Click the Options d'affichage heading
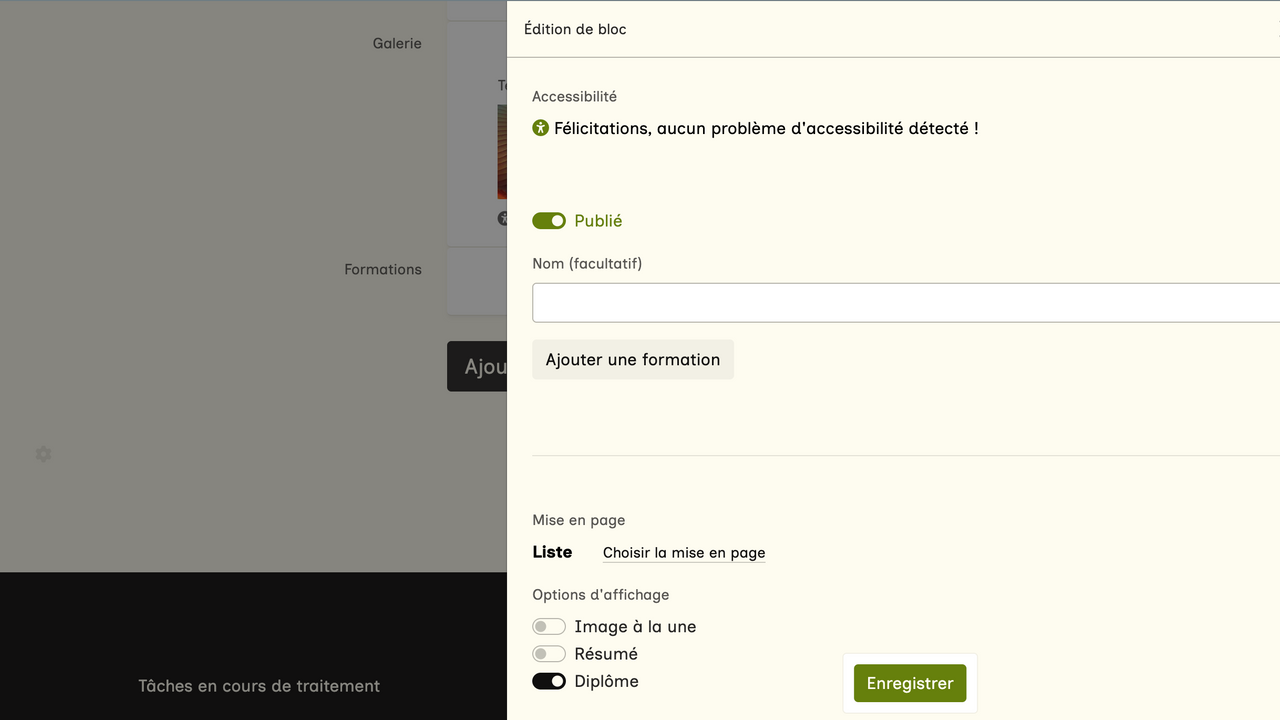The width and height of the screenshot is (1280, 720). (600, 595)
